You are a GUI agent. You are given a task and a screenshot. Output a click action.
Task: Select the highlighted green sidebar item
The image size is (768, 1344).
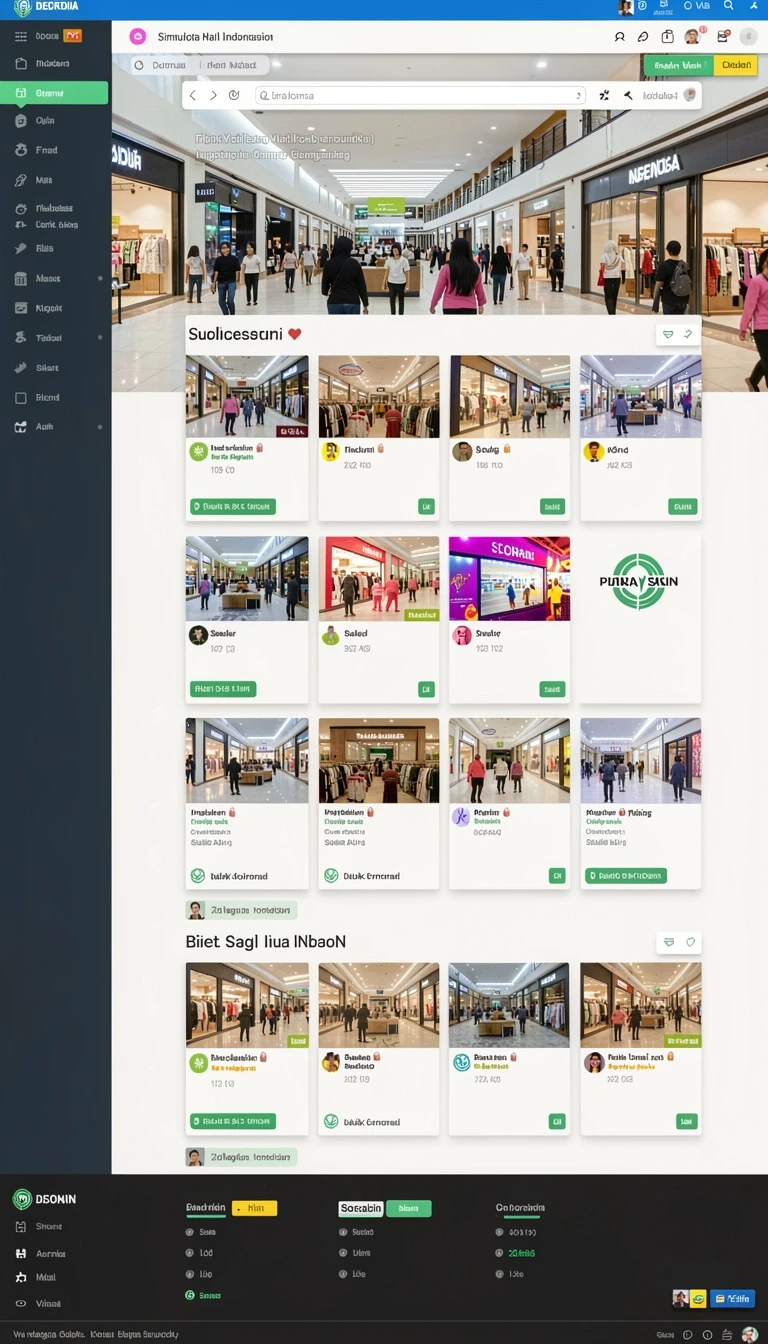55,93
